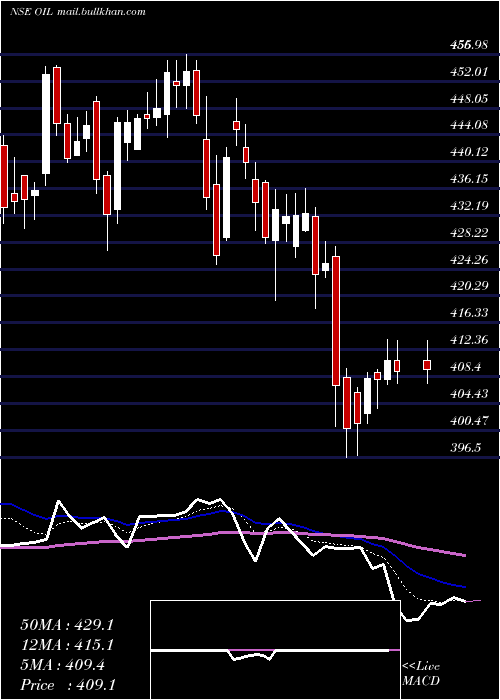Click the 416.33 price axis label
This screenshot has height=700, width=500.
pyautogui.click(x=469, y=313)
